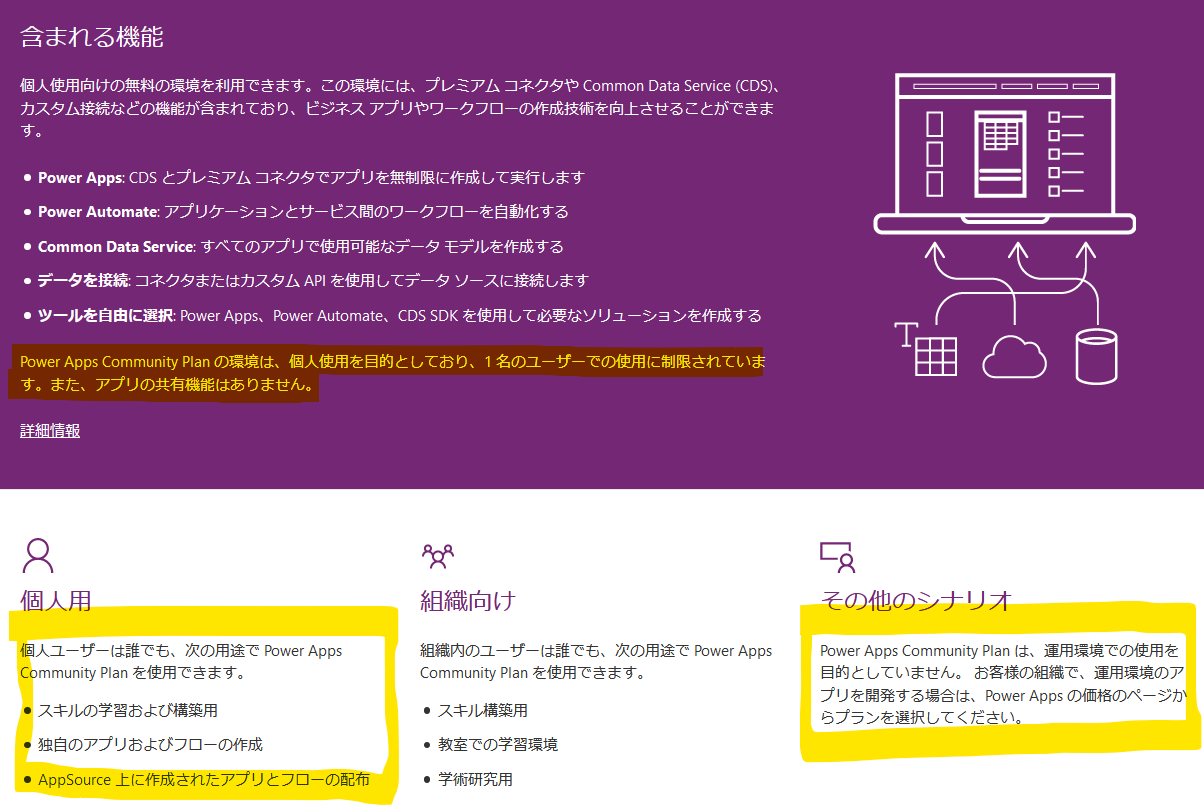Click スキル構築用 bullet under 組織向け

[x=475, y=711]
